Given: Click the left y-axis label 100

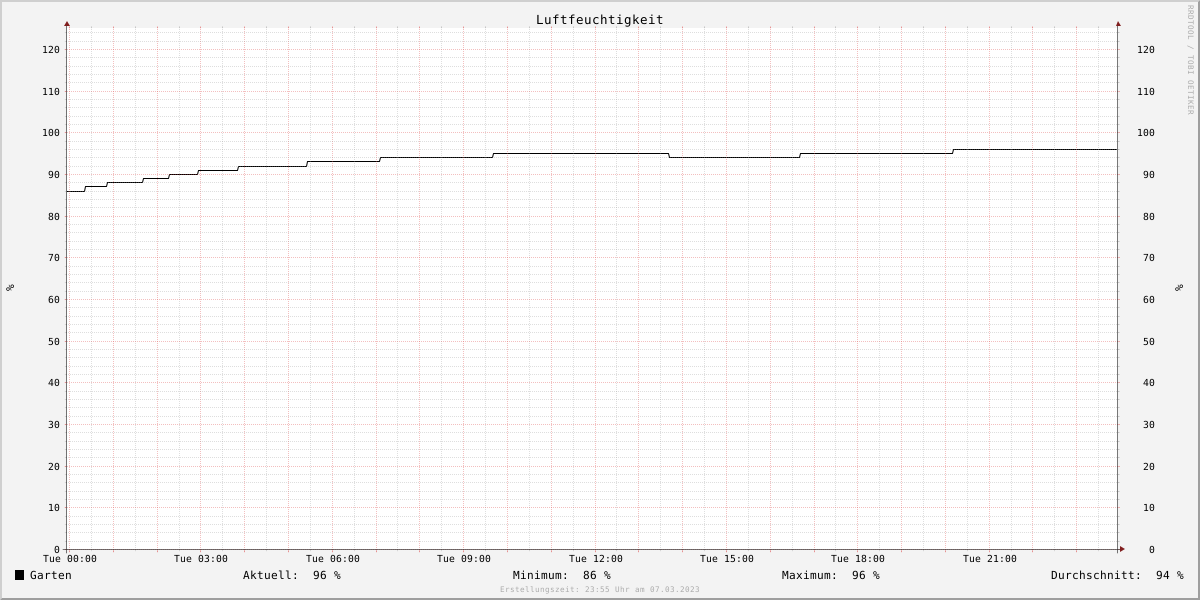Looking at the screenshot, I should pos(51,133).
